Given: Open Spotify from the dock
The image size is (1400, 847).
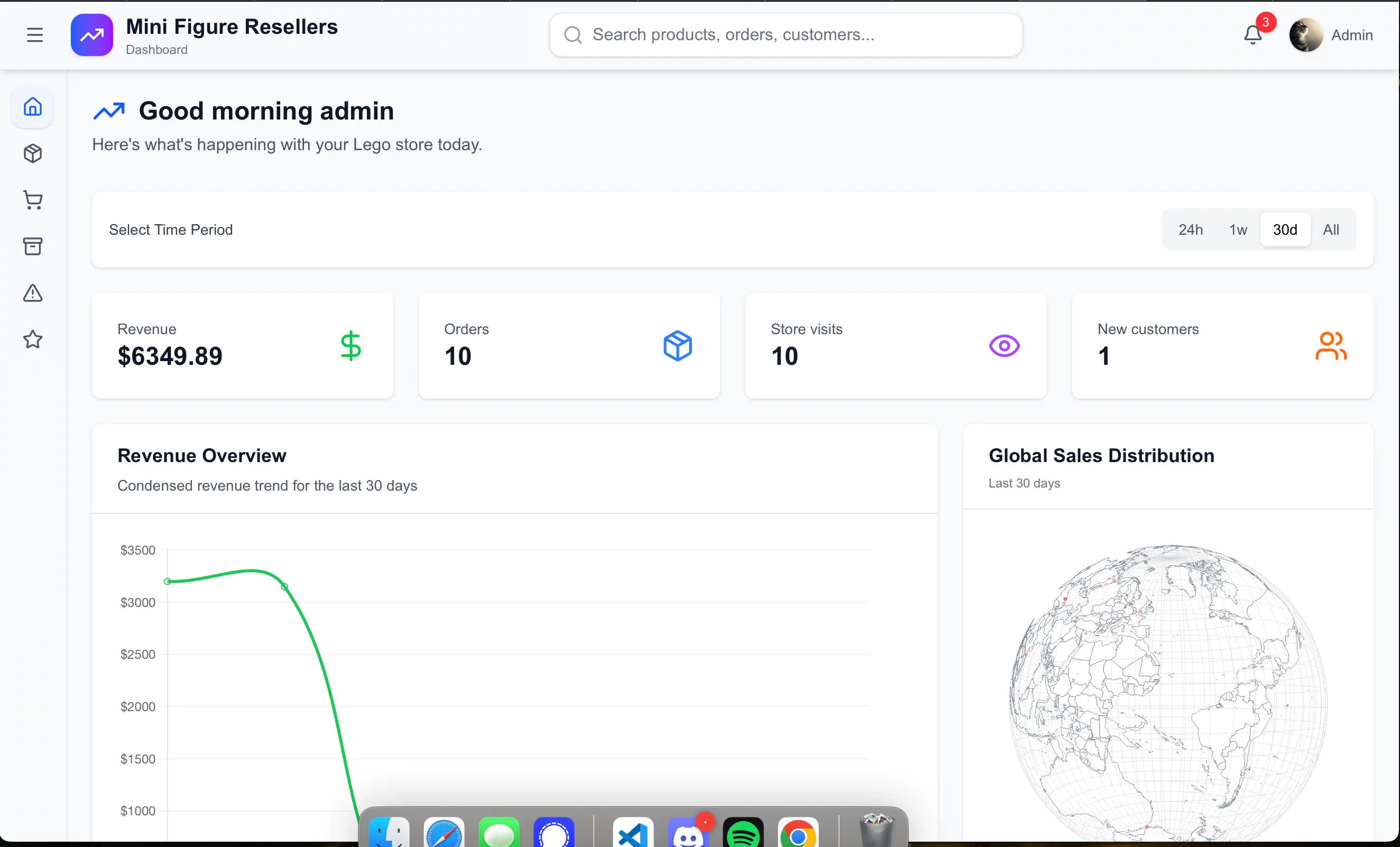Looking at the screenshot, I should click(x=743, y=832).
